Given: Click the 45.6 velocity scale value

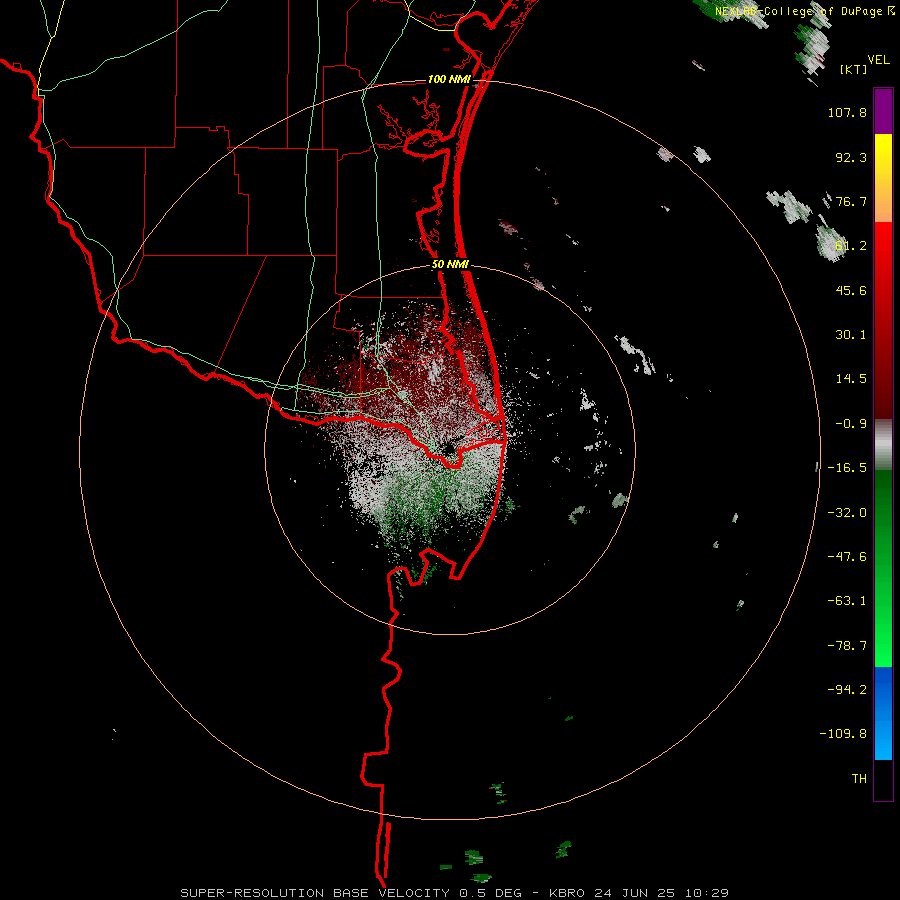Looking at the screenshot, I should (851, 290).
